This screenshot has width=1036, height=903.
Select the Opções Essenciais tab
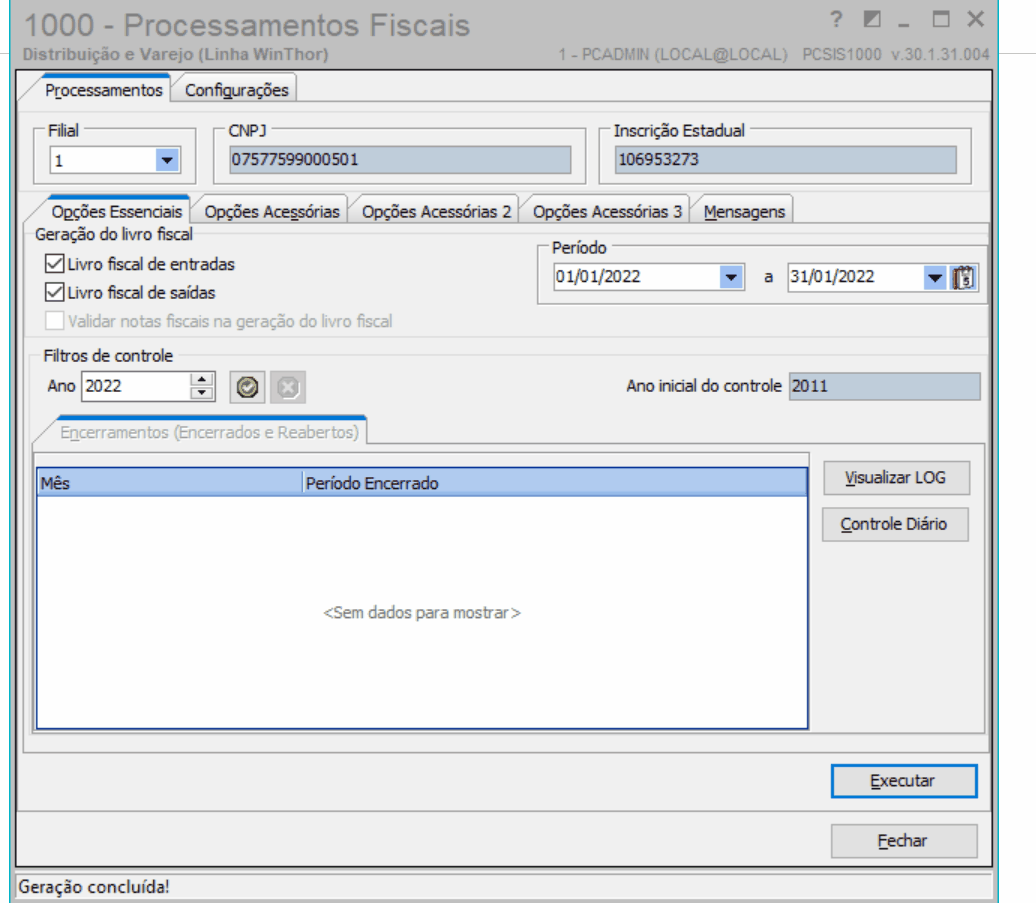(116, 212)
